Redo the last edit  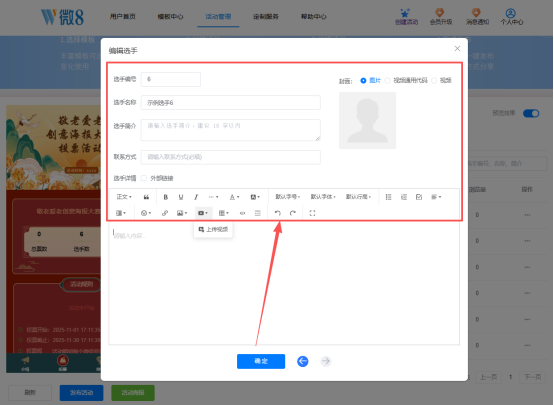tap(293, 213)
